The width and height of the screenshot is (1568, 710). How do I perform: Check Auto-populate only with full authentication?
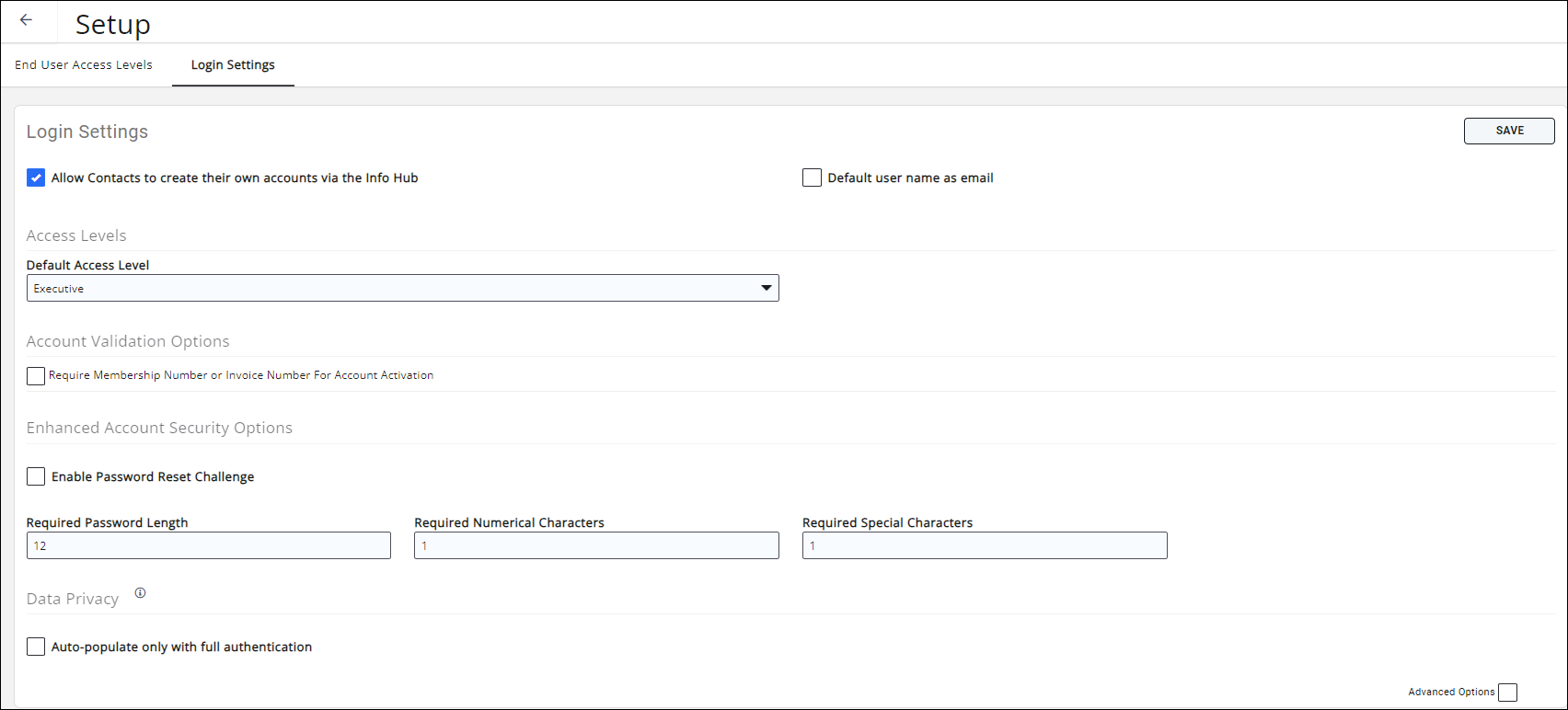click(36, 647)
